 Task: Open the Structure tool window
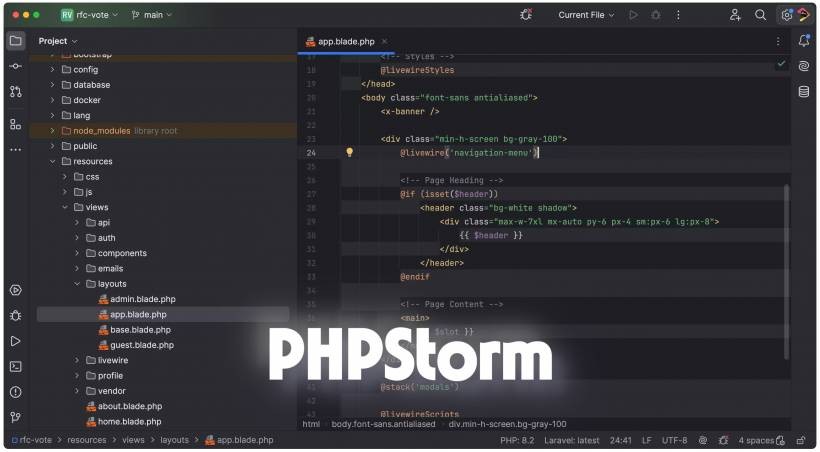coord(16,124)
